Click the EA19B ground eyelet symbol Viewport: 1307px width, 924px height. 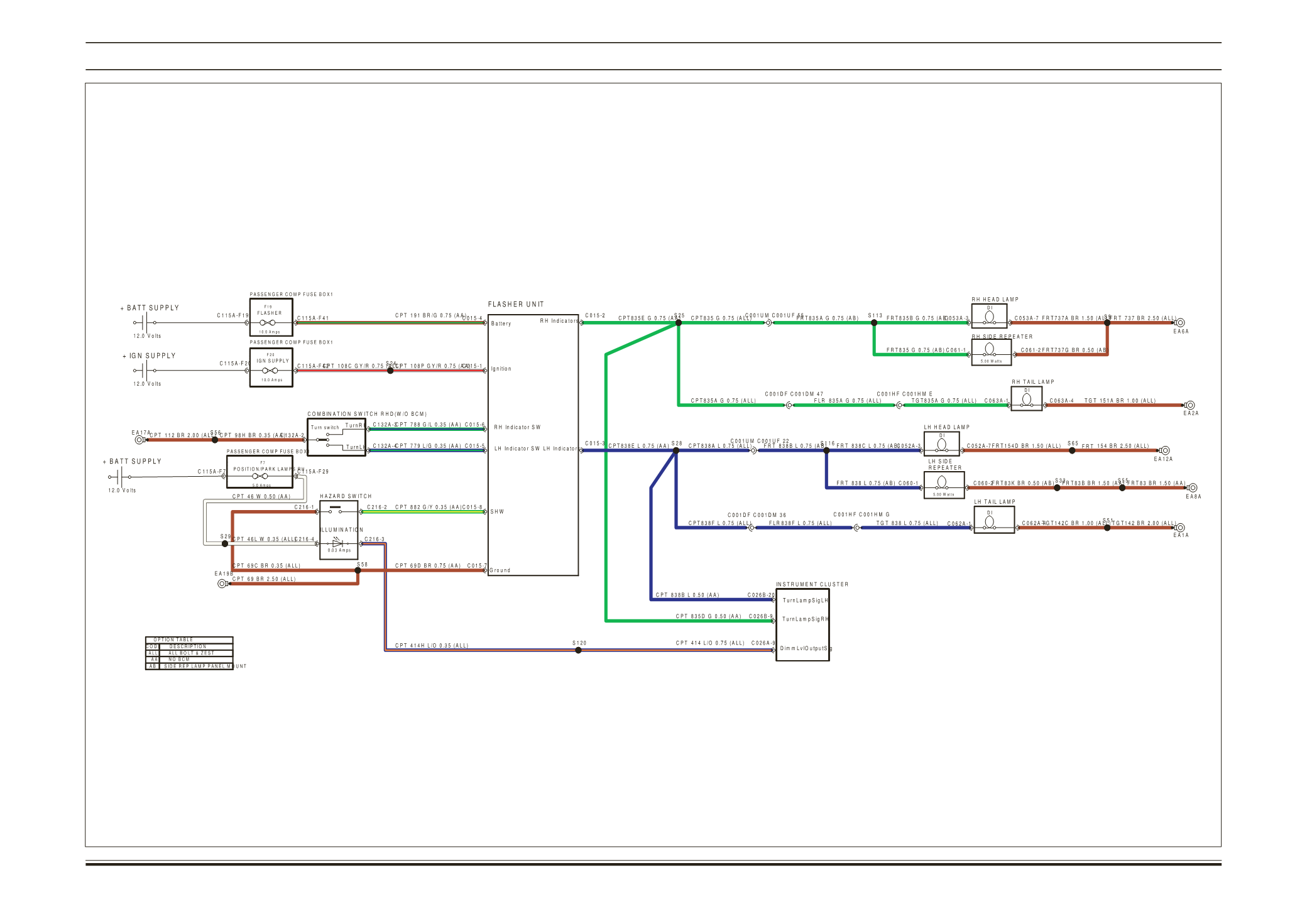[x=222, y=584]
